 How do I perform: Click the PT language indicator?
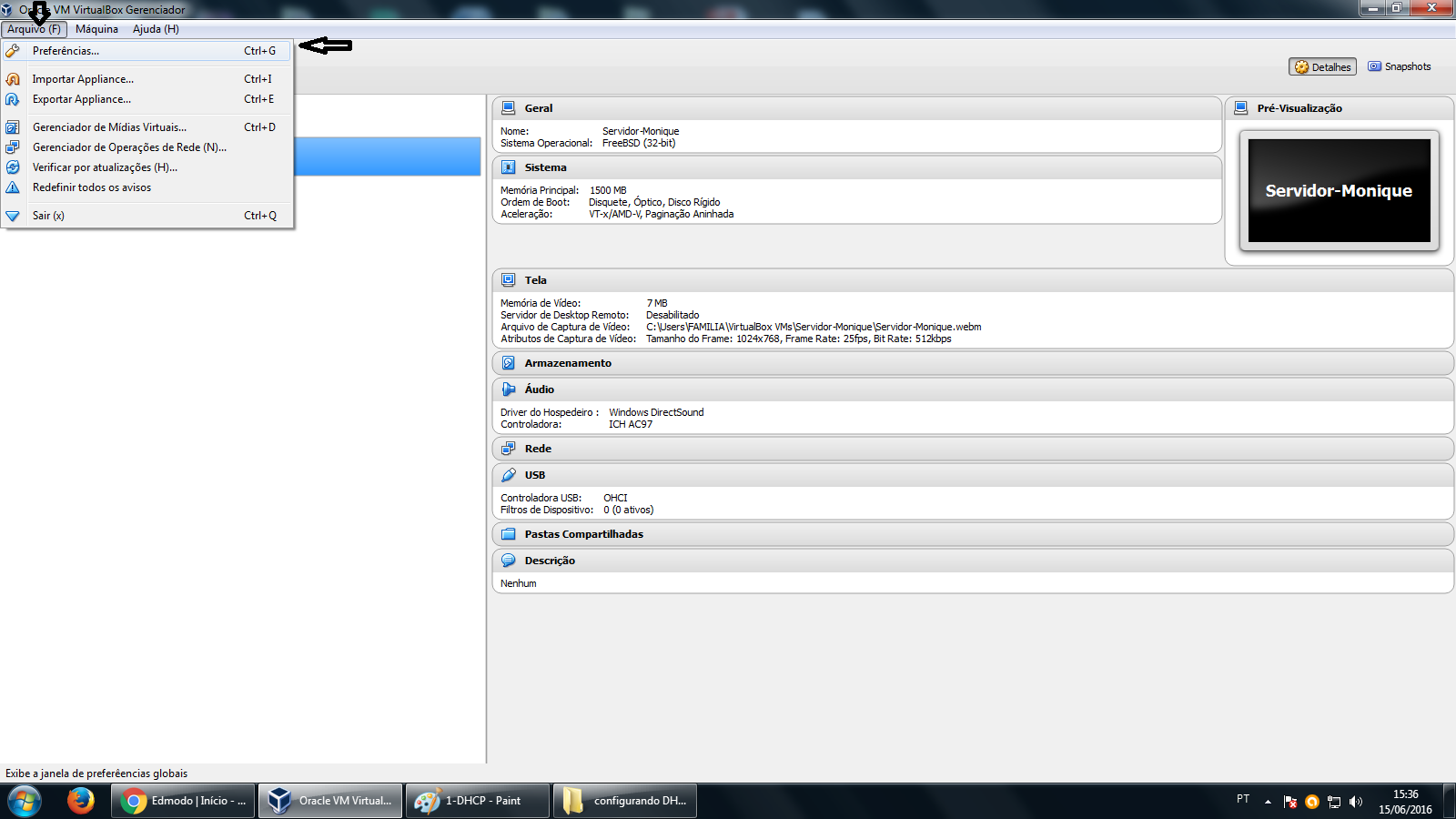1243,799
